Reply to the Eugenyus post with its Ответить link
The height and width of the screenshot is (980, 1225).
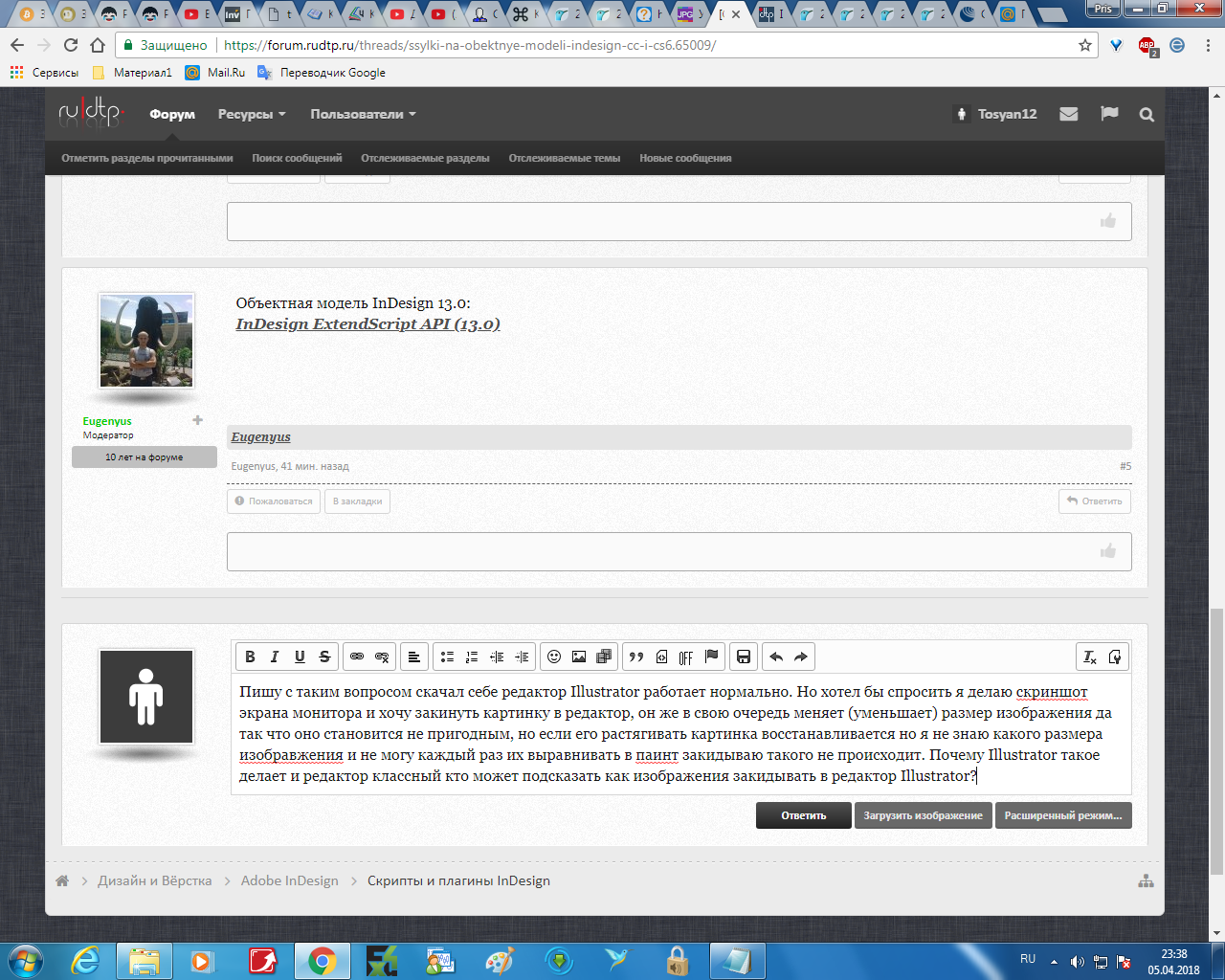click(x=1095, y=501)
